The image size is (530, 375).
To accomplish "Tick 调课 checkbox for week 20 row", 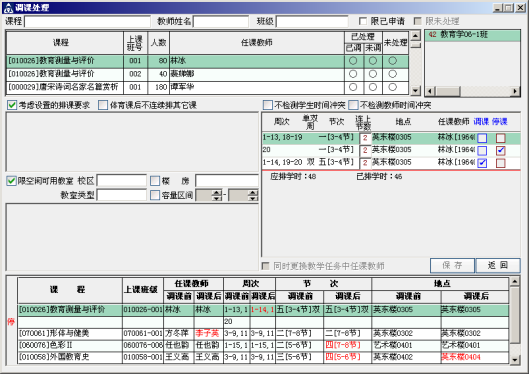I will click(482, 150).
